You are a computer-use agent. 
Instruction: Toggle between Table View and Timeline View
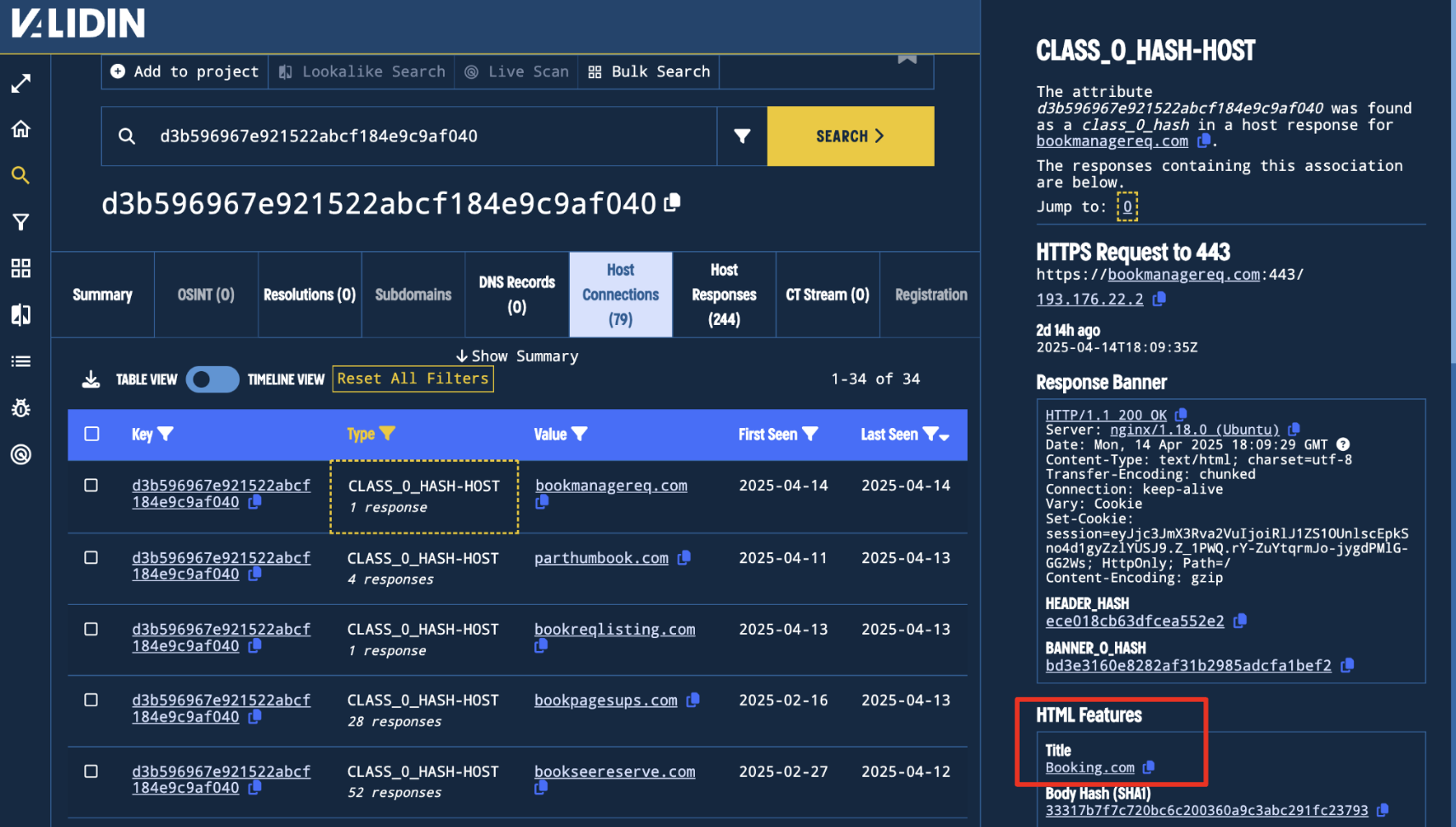tap(213, 379)
